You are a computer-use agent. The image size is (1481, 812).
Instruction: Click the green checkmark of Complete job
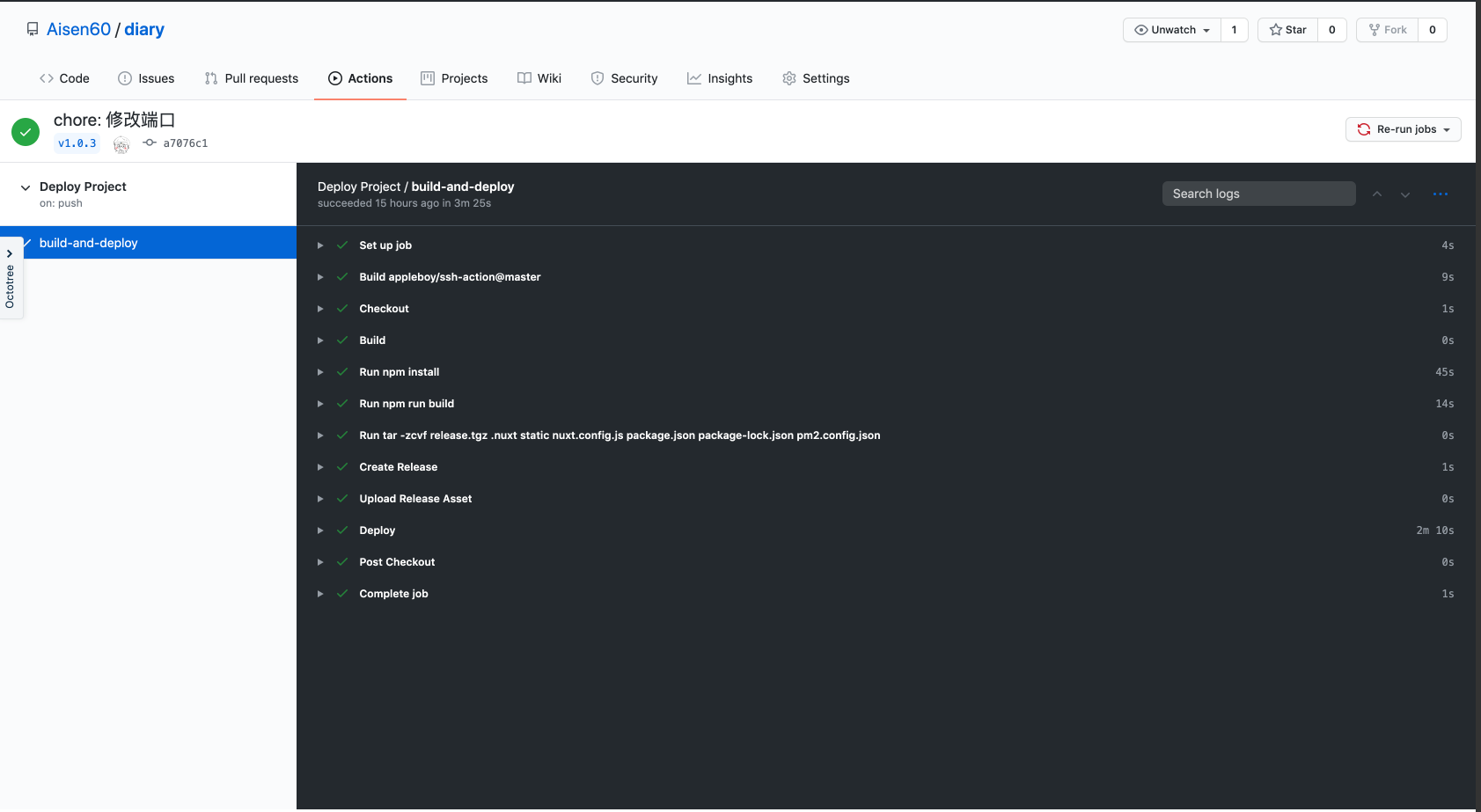click(x=342, y=594)
